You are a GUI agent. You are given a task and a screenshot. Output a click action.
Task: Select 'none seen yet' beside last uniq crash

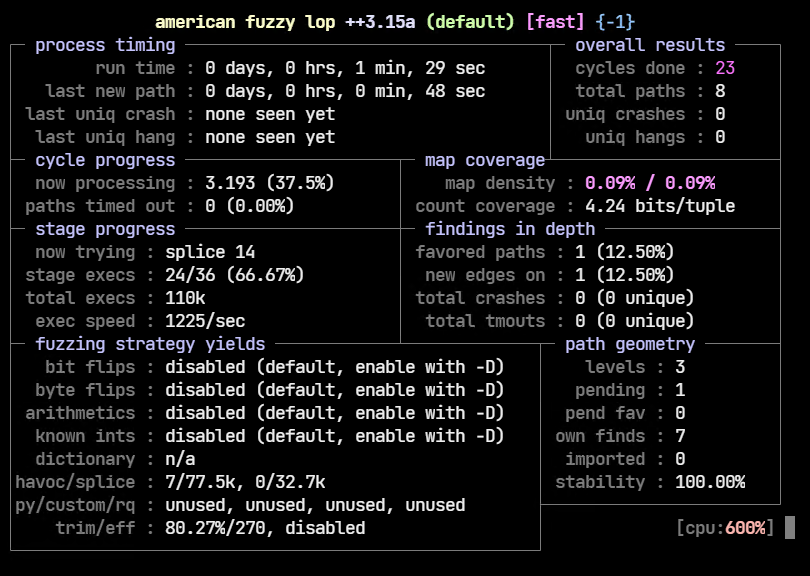click(x=270, y=114)
